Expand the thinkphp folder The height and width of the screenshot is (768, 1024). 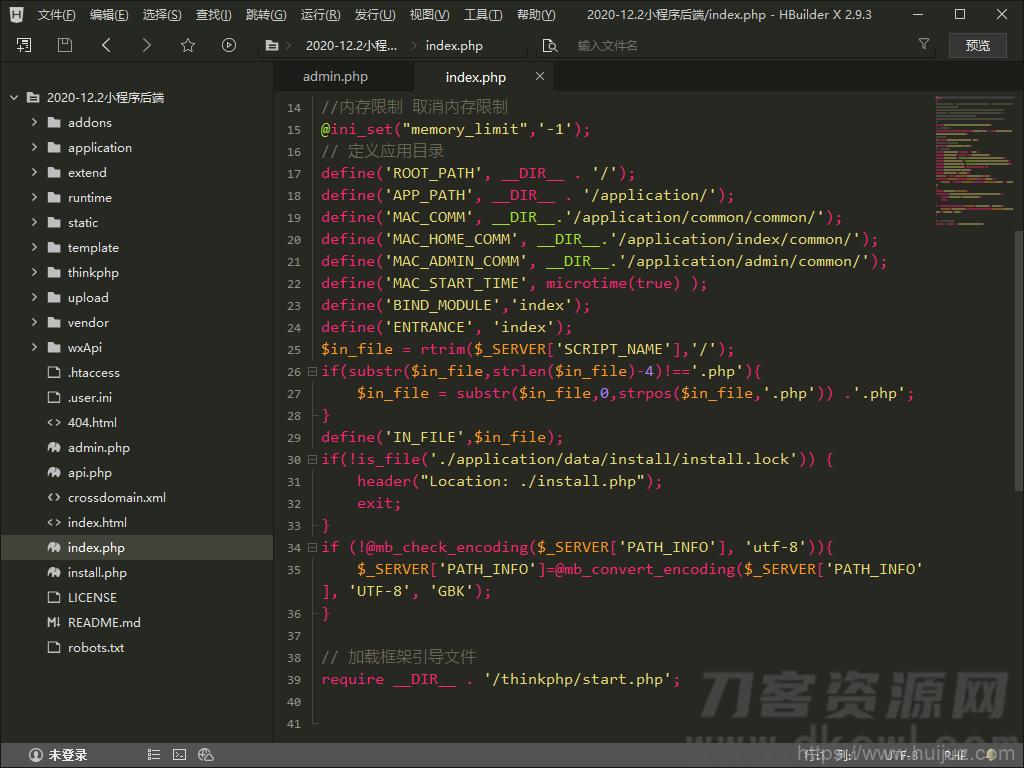click(35, 272)
